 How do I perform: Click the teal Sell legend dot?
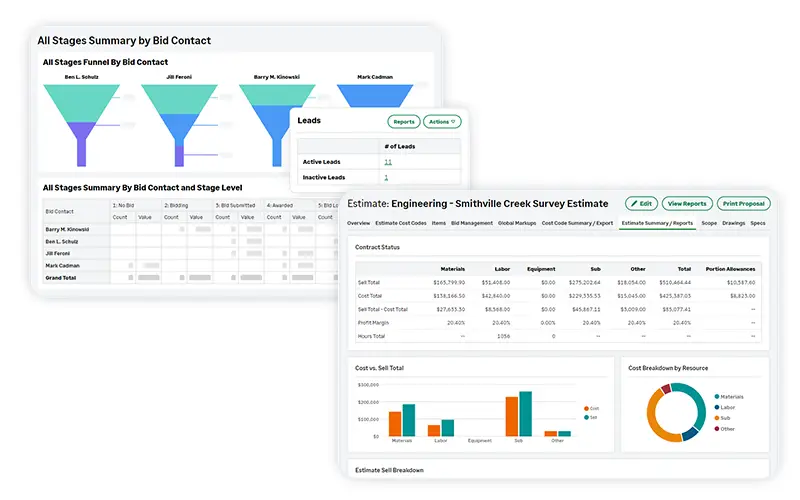(586, 418)
